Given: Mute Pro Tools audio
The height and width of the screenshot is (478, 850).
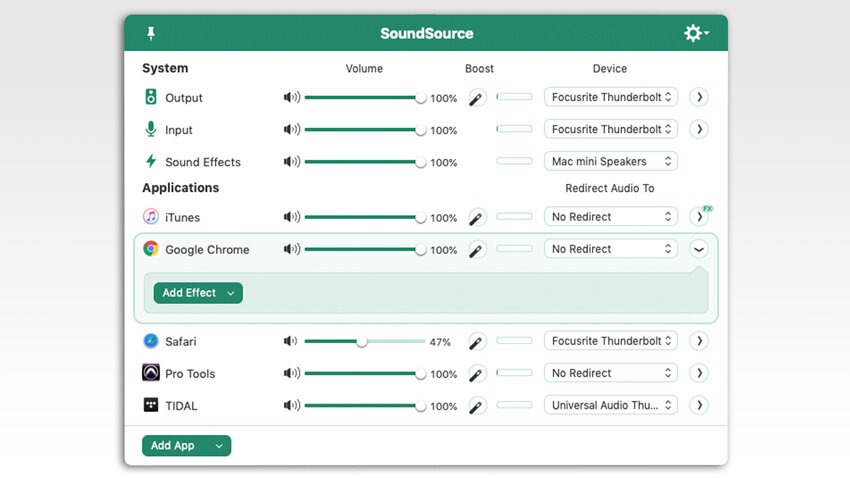Looking at the screenshot, I should click(292, 373).
